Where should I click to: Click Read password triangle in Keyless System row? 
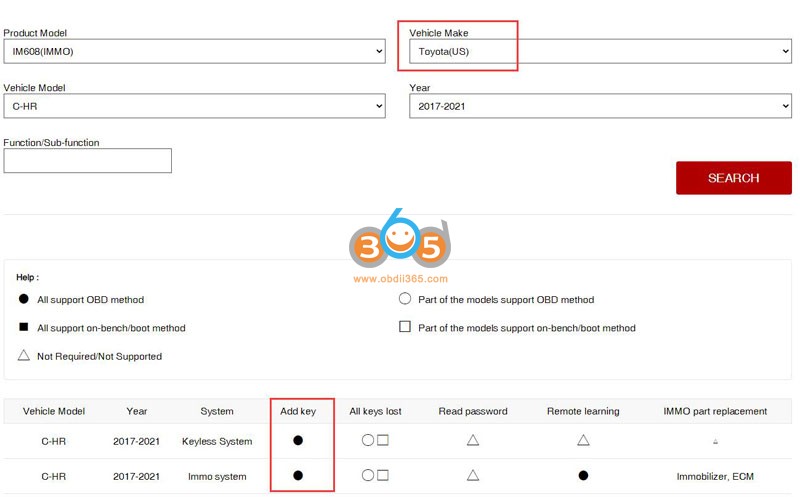click(473, 440)
